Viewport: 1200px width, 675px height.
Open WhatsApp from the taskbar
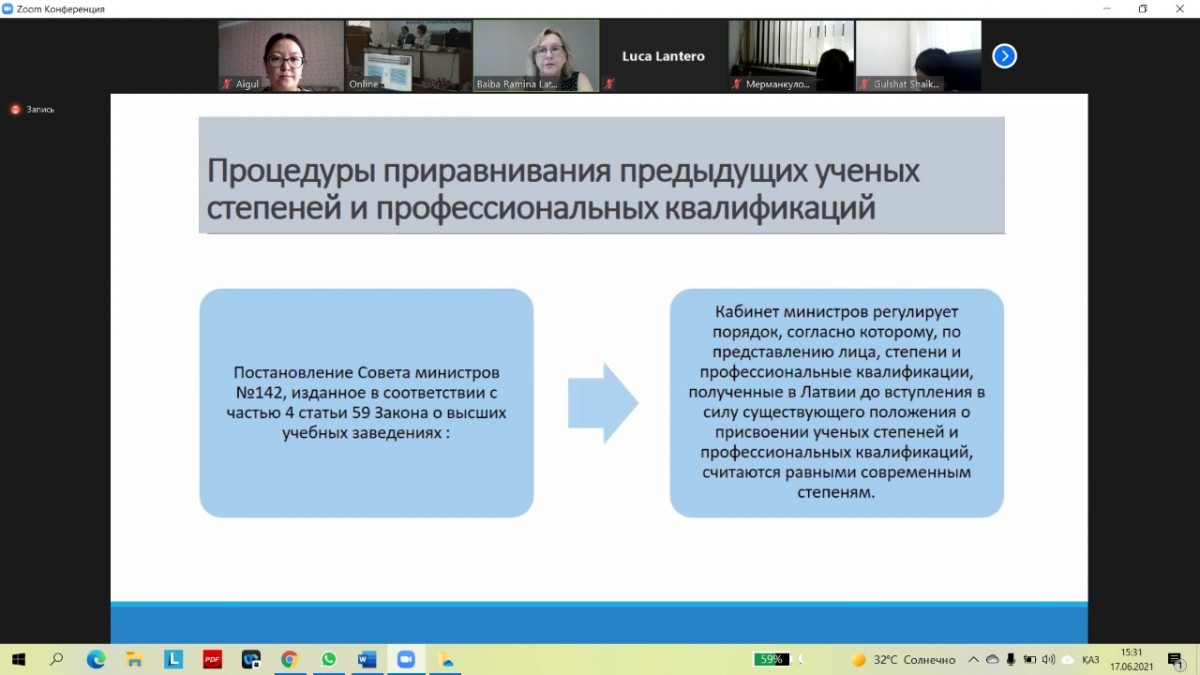(x=329, y=659)
